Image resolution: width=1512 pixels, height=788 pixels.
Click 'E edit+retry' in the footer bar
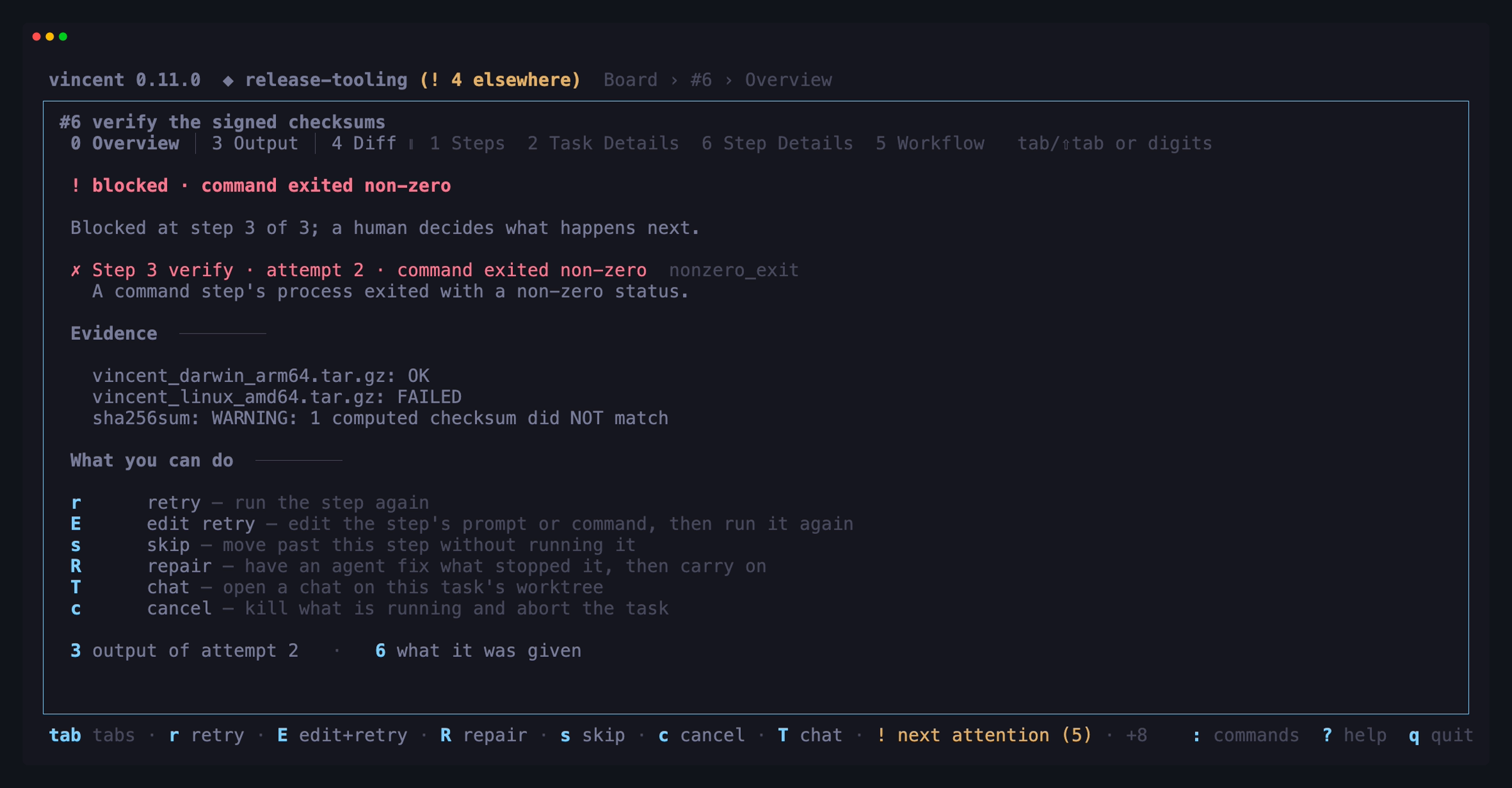click(x=342, y=735)
